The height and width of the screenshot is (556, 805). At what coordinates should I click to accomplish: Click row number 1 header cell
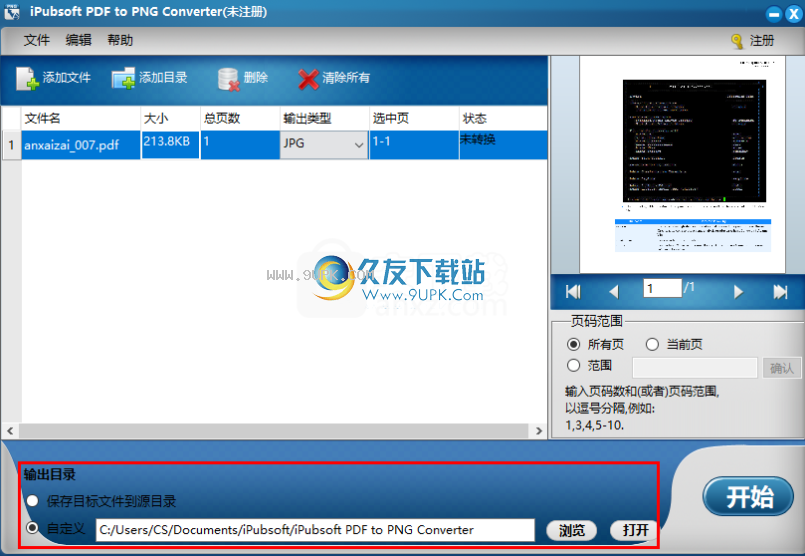click(11, 145)
